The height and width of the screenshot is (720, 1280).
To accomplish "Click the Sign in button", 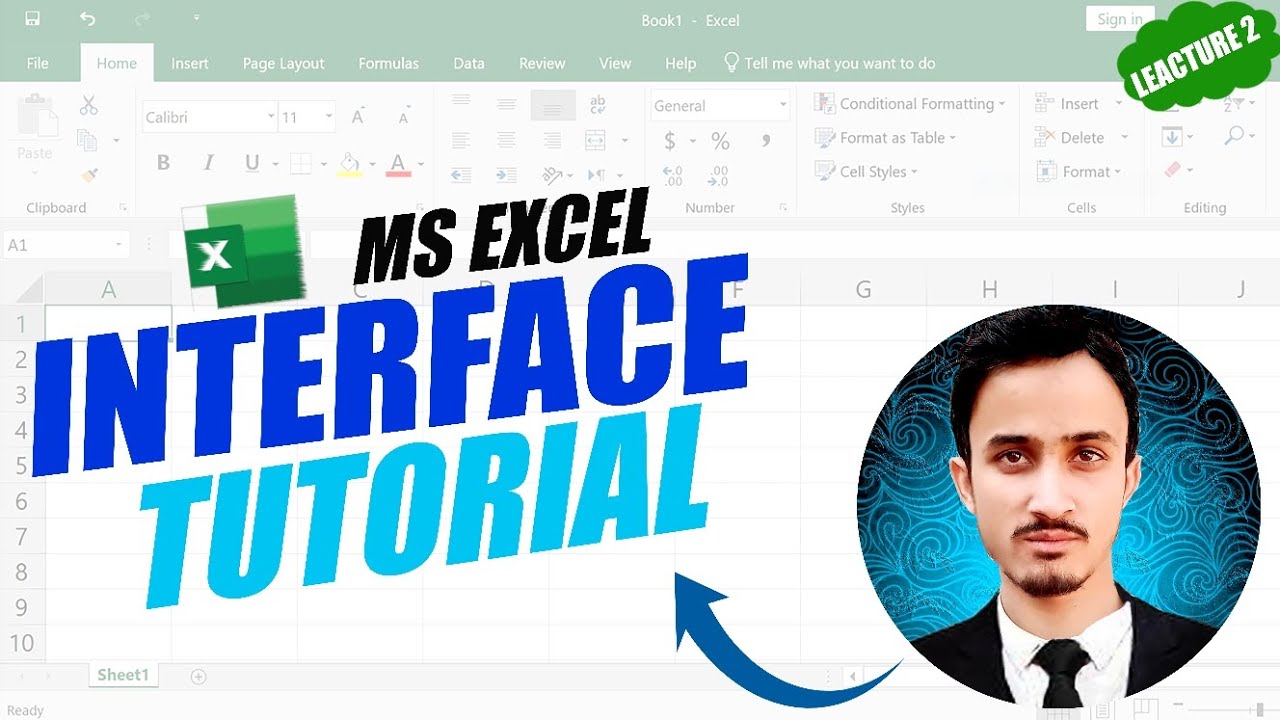I will pos(1120,19).
